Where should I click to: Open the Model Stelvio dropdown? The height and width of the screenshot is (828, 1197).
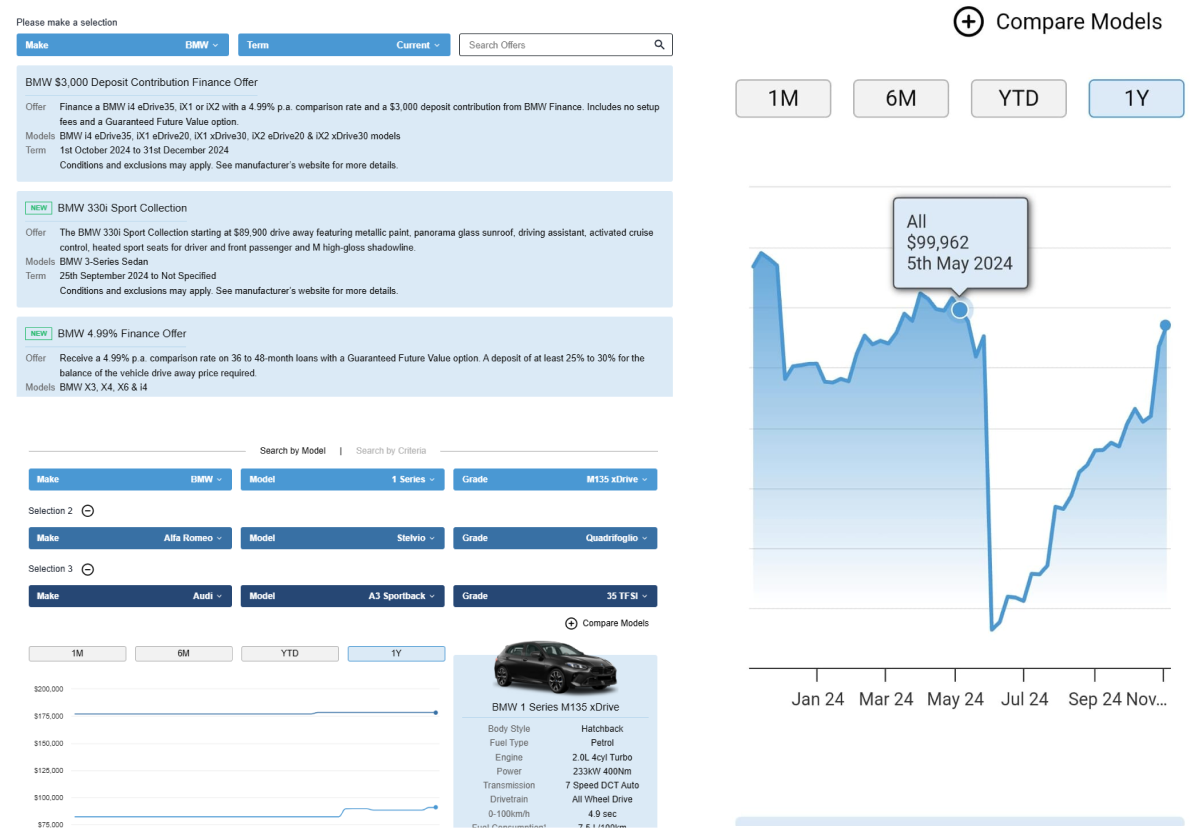342,538
